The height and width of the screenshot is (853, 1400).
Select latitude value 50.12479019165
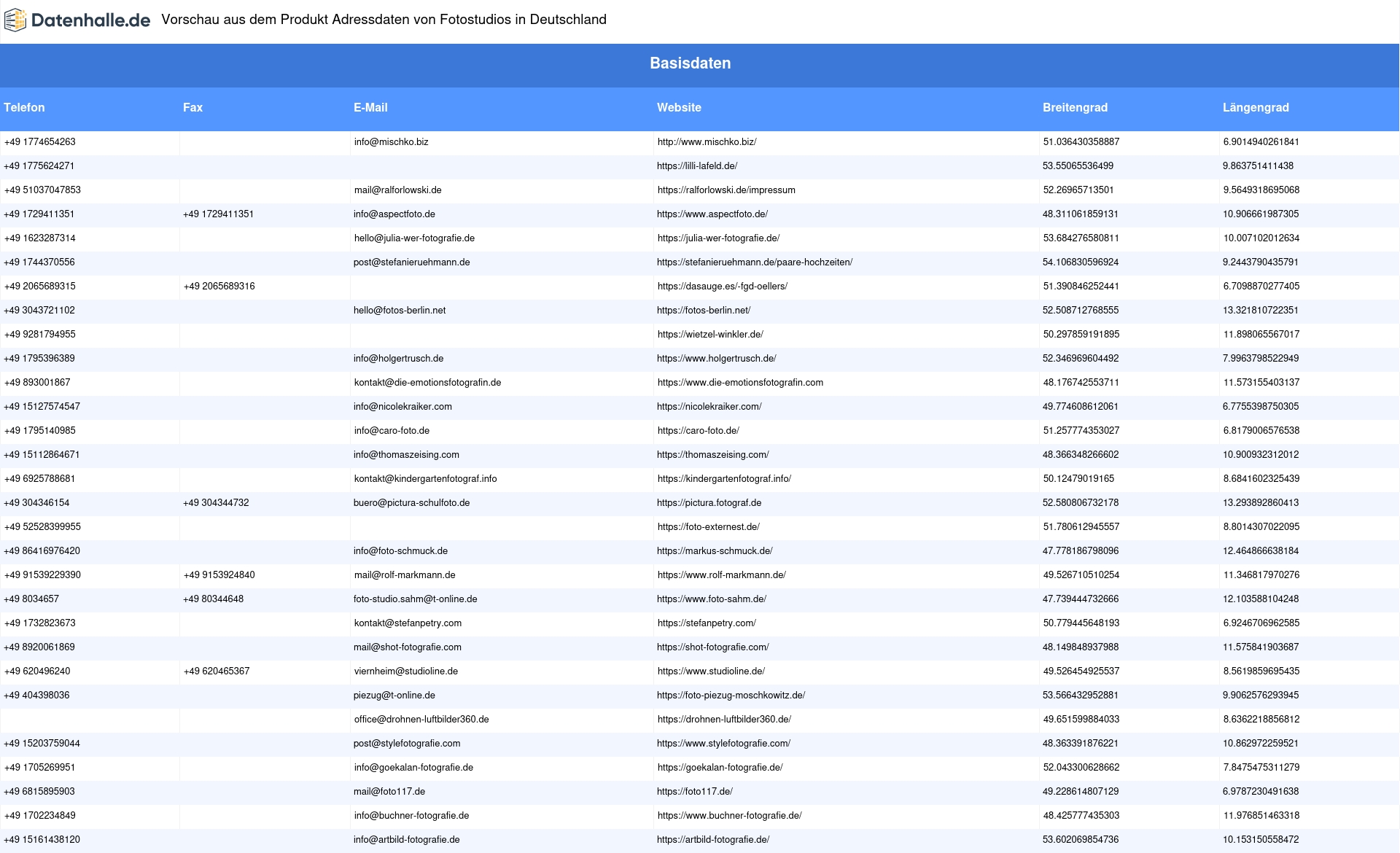point(1079,479)
